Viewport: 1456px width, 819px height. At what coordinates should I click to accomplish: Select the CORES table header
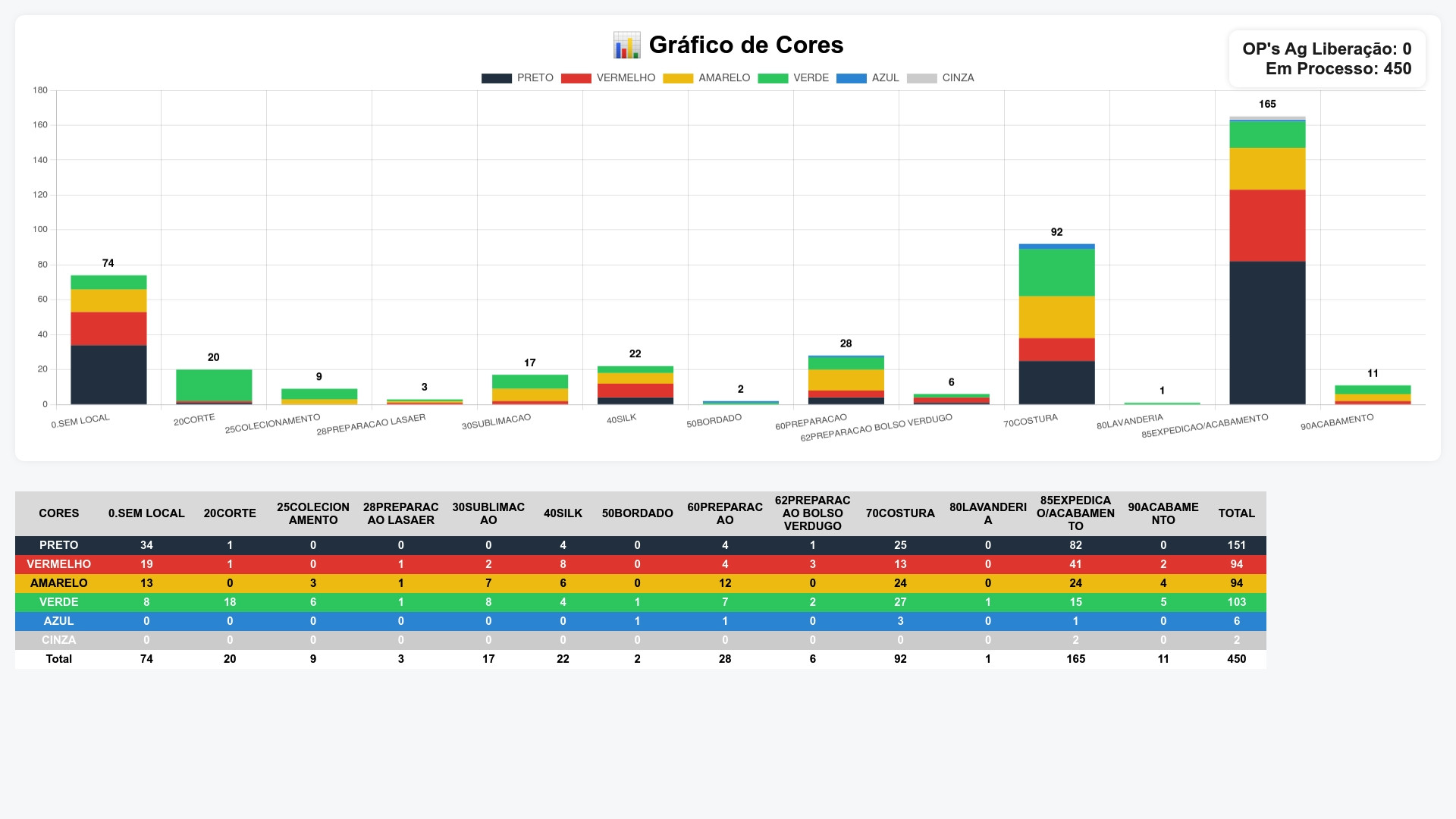(58, 513)
